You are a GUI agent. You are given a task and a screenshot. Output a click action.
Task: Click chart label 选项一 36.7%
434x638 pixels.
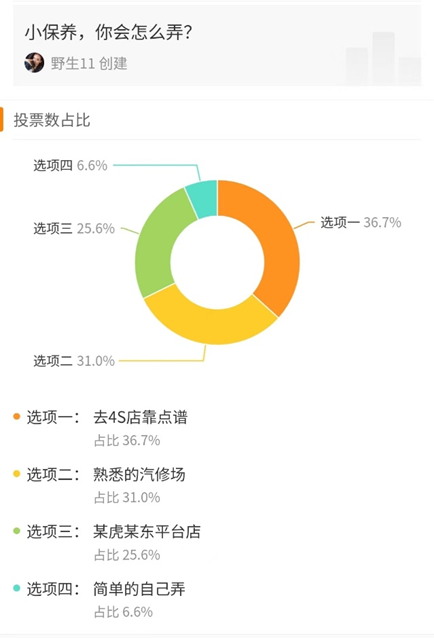tap(361, 222)
